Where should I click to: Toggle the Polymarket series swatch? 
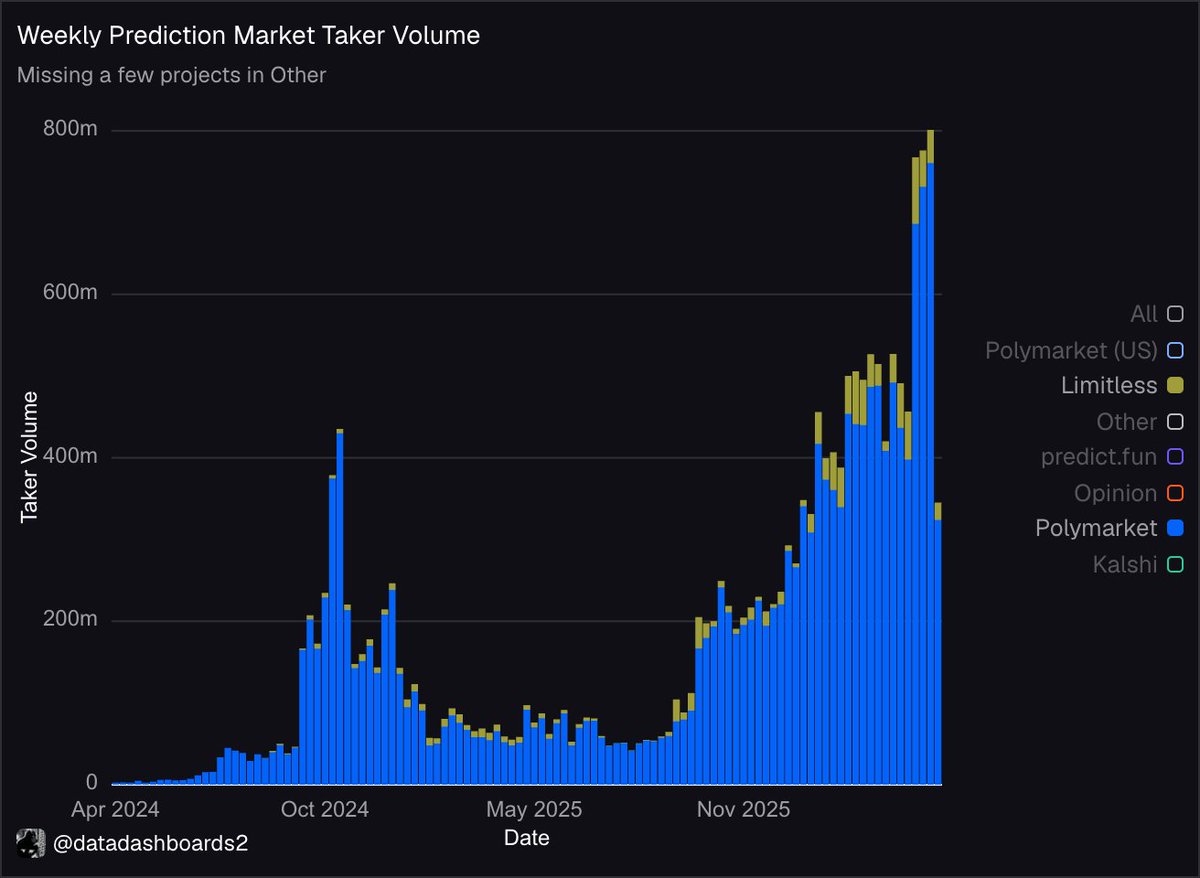pyautogui.click(x=1175, y=528)
